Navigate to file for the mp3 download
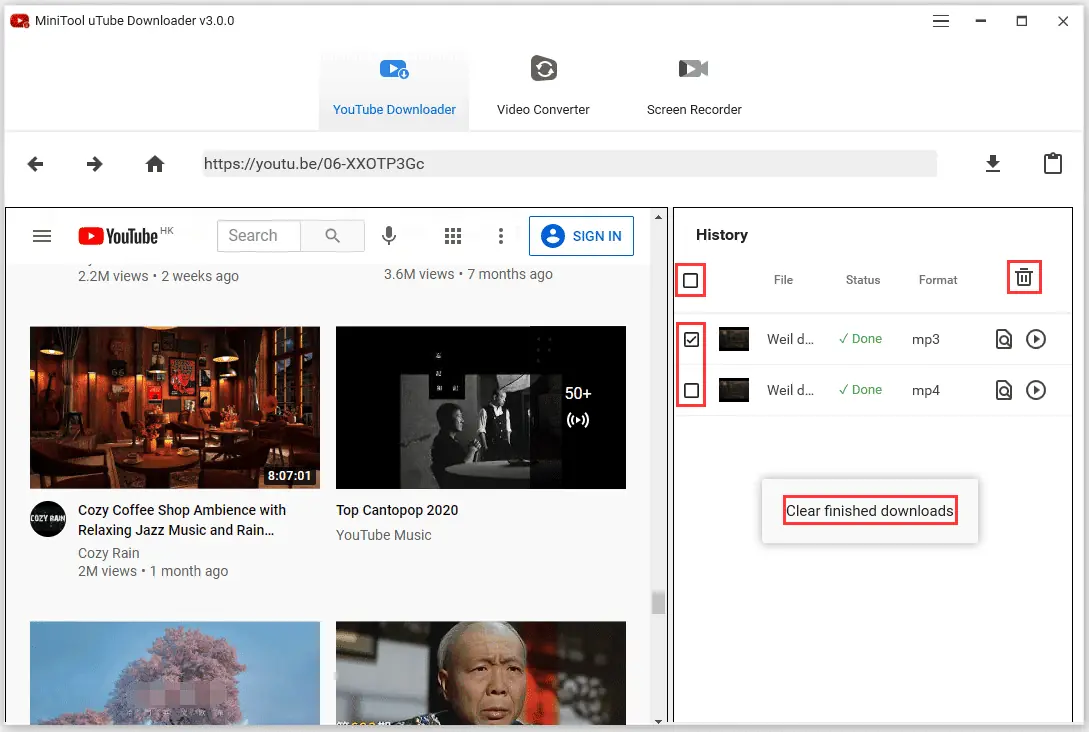Screen dimensions: 1089x732 (1004, 339)
